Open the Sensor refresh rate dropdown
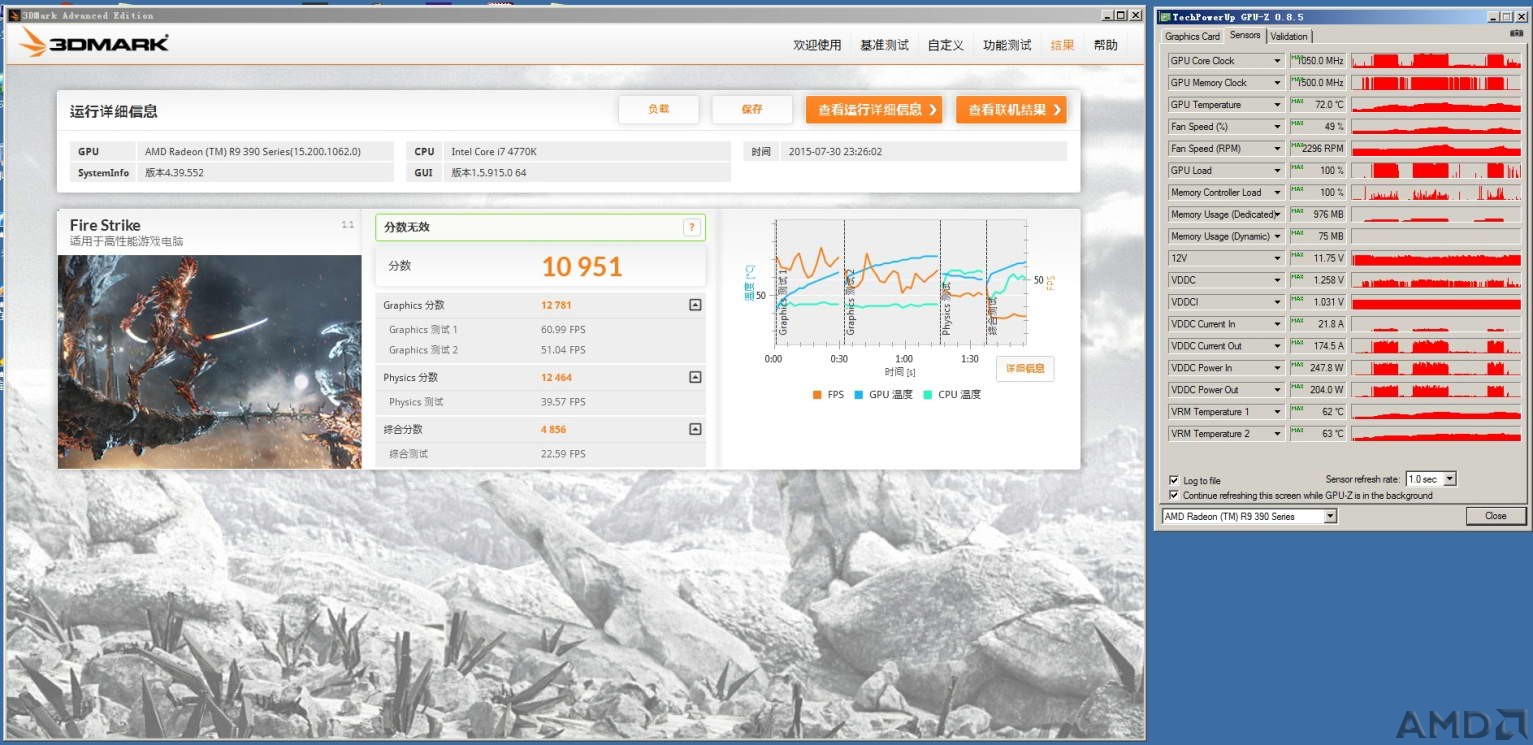 click(x=1450, y=479)
